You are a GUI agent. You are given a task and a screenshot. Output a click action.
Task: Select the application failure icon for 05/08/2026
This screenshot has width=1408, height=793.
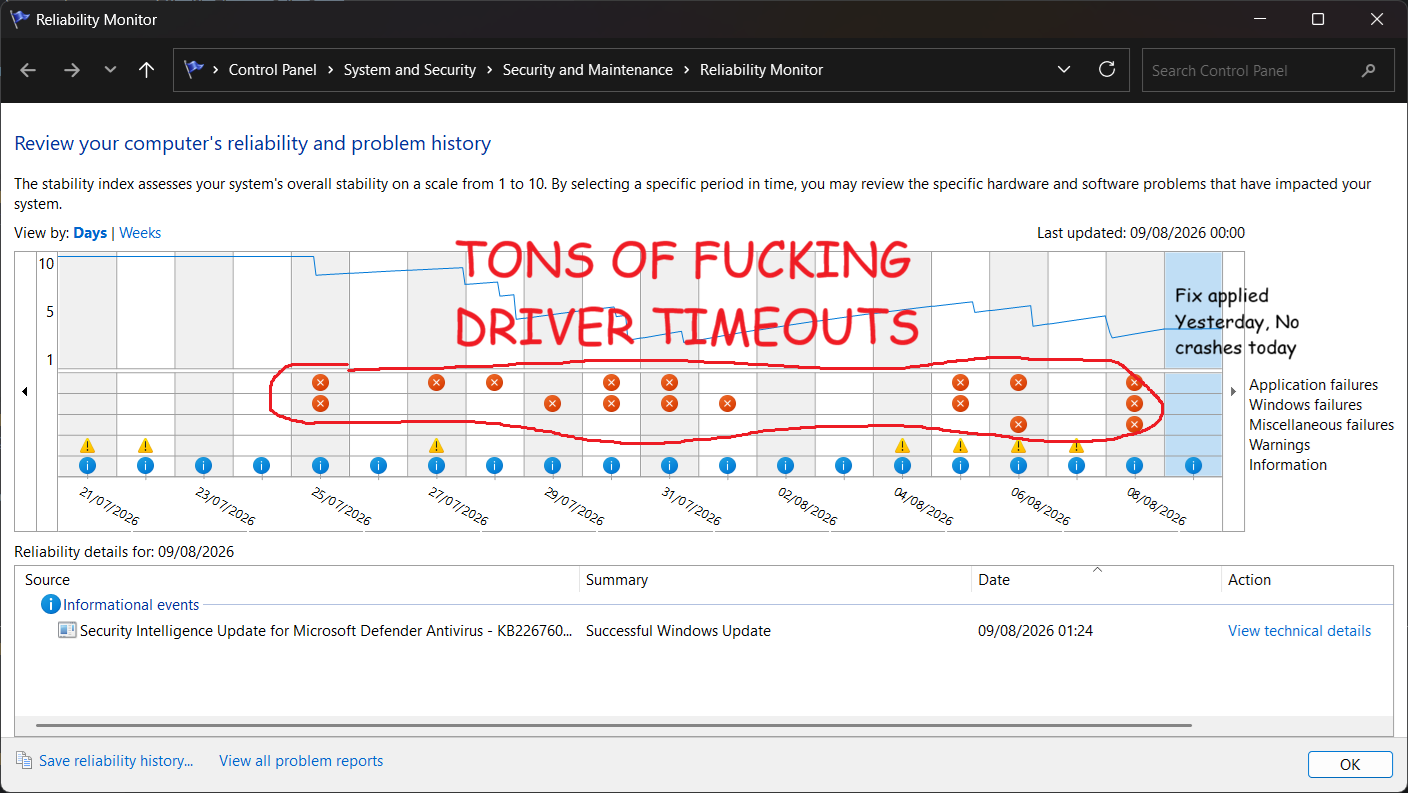[x=960, y=382]
